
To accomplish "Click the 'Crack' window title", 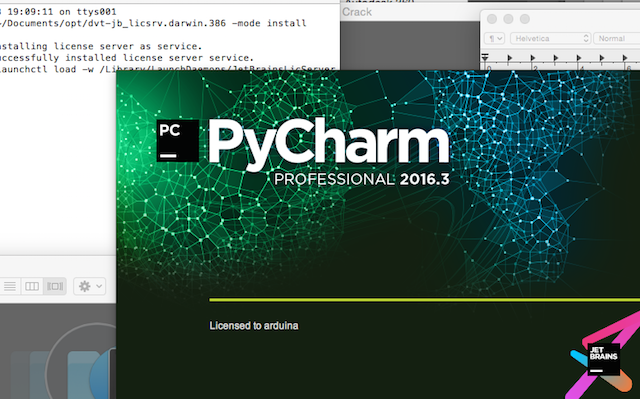I will (357, 12).
